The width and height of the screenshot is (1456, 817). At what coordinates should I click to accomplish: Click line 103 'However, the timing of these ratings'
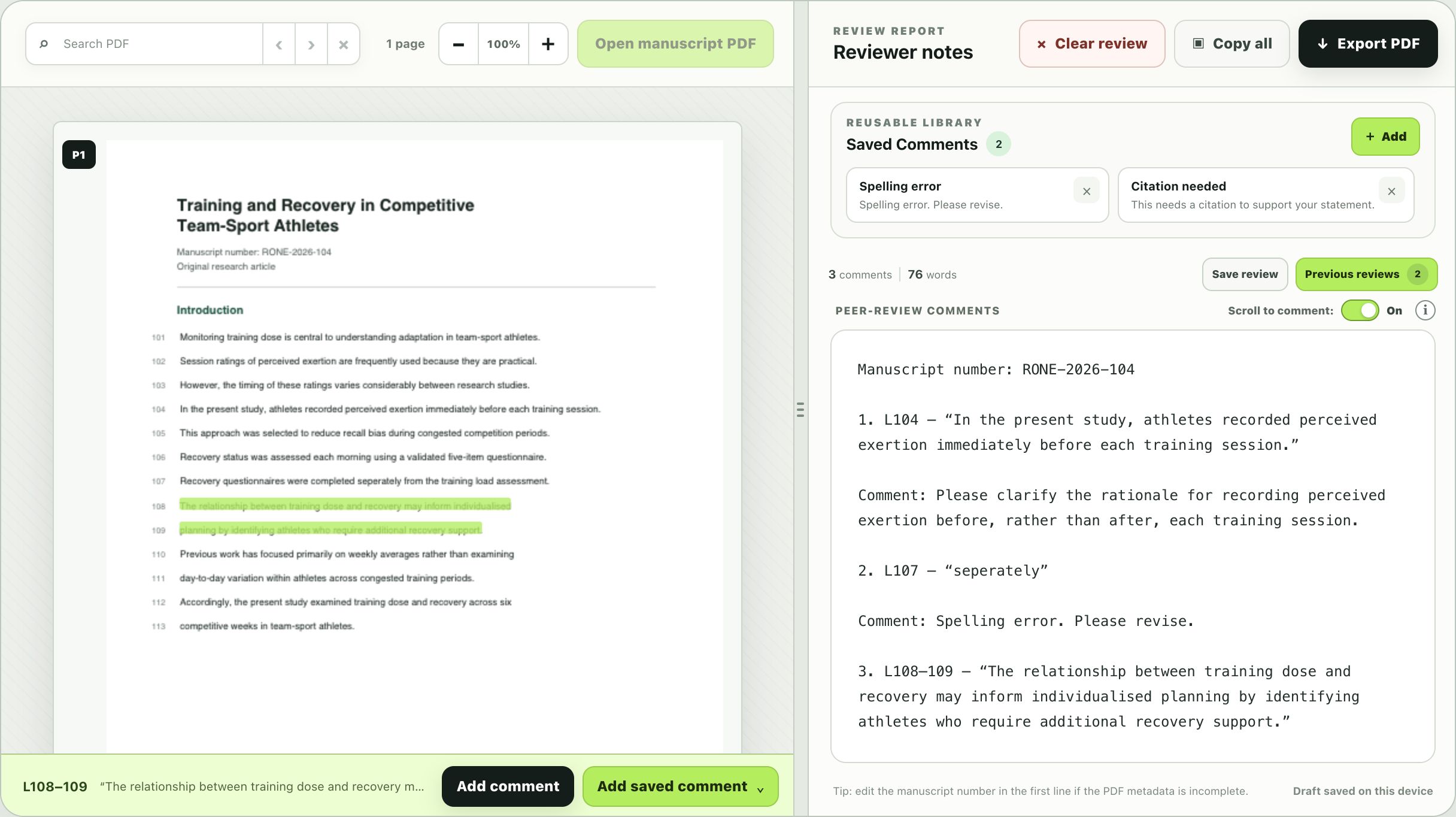tap(354, 385)
